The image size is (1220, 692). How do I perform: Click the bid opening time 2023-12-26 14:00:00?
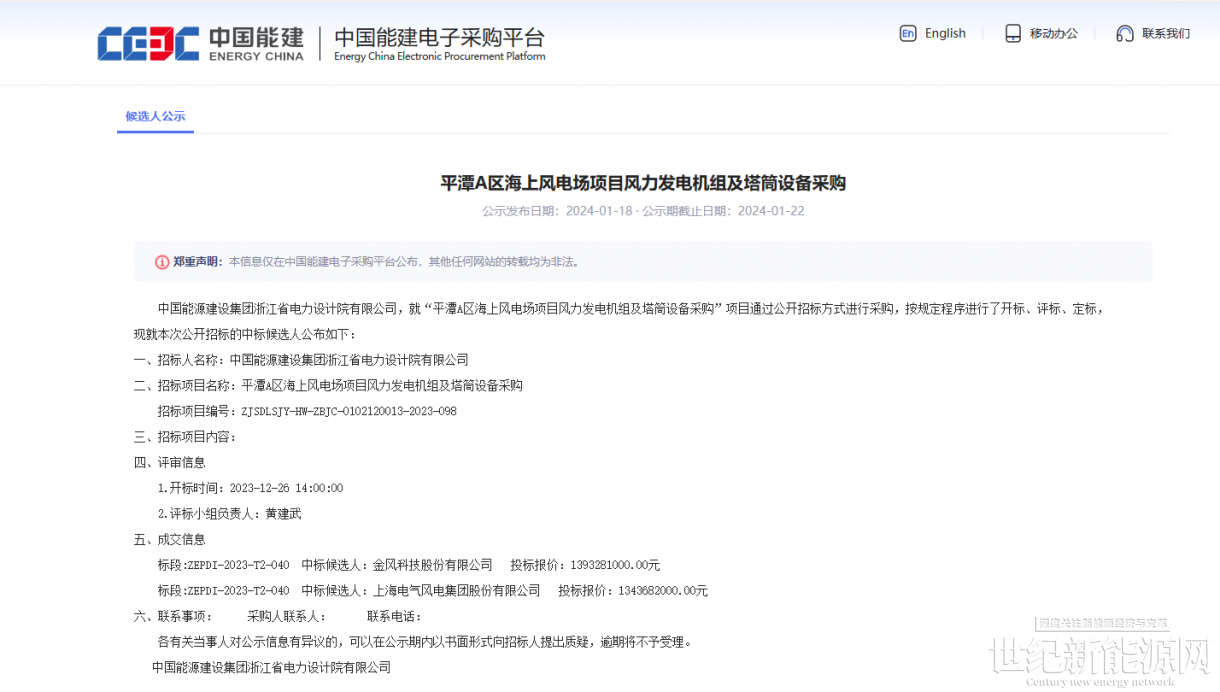(x=286, y=488)
